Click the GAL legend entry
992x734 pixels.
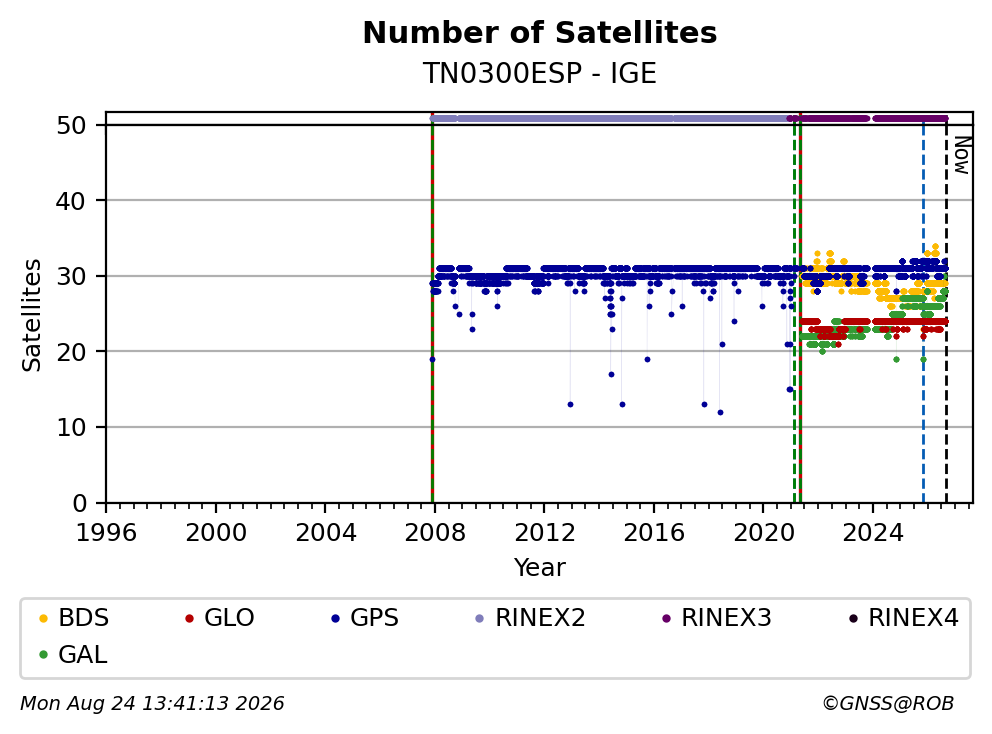pyautogui.click(x=73, y=654)
